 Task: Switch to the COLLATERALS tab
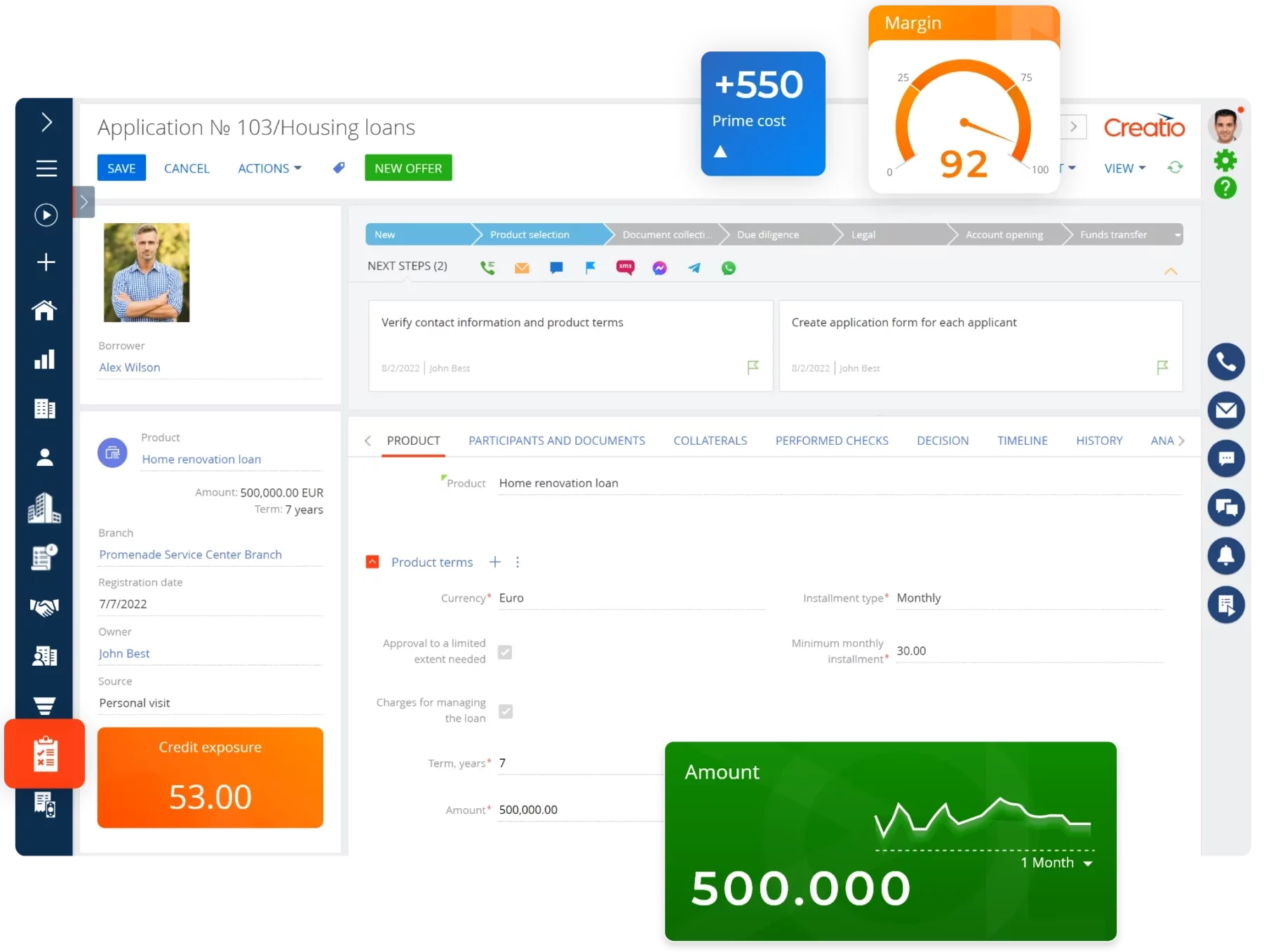click(710, 441)
